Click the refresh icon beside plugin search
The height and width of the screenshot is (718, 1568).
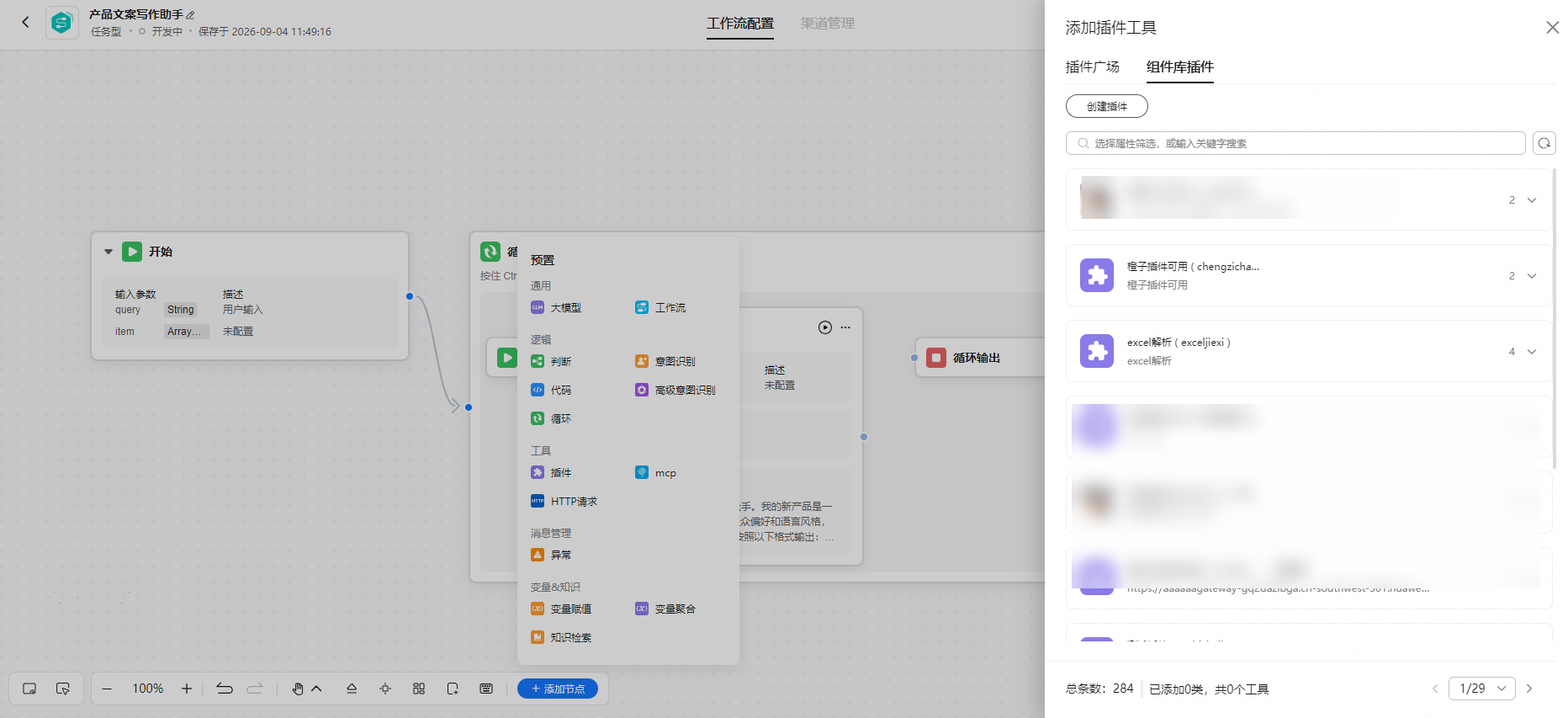[1544, 143]
